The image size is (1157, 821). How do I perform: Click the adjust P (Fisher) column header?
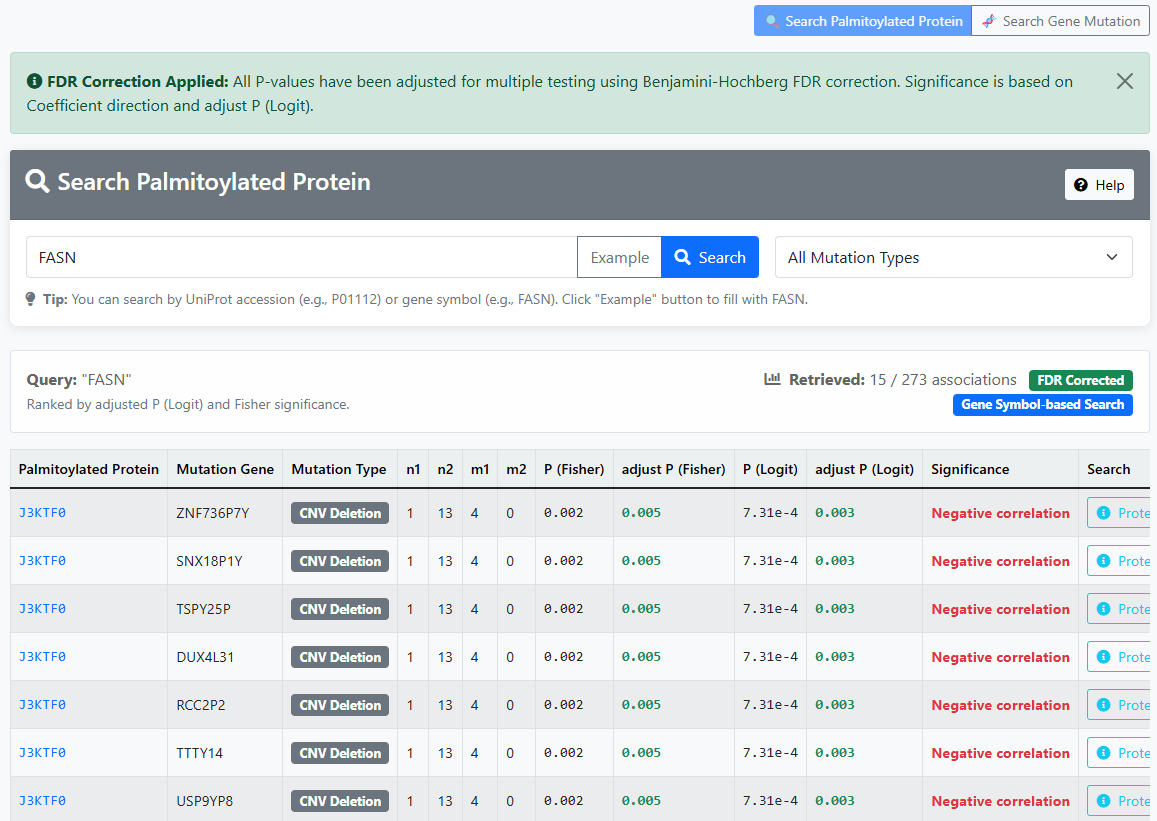tap(673, 469)
